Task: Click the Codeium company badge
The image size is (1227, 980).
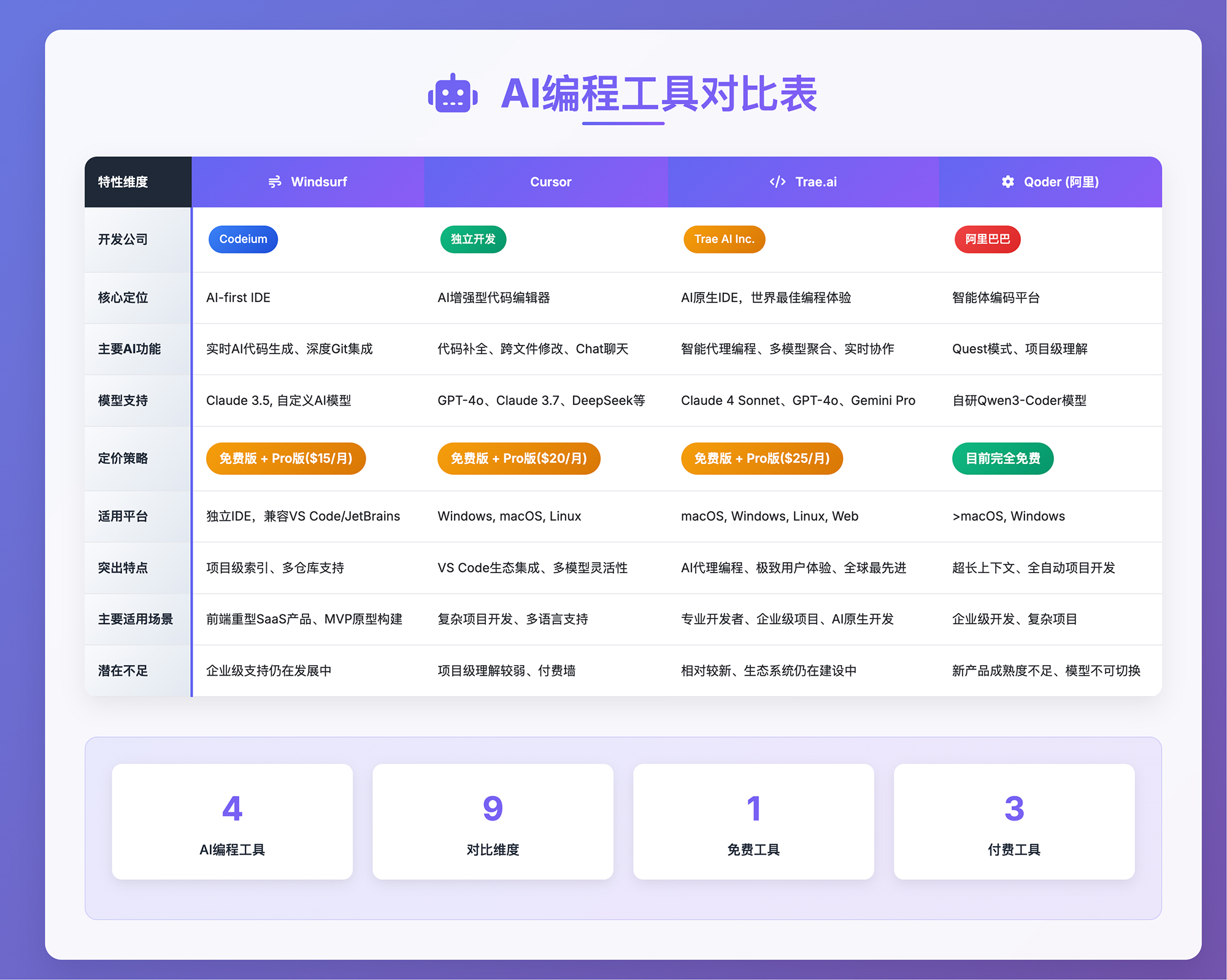Action: [243, 239]
